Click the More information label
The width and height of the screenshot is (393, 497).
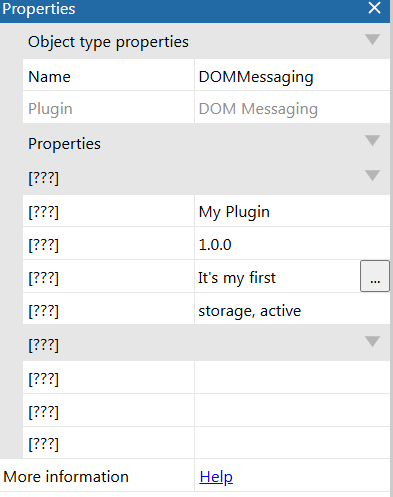pos(66,476)
